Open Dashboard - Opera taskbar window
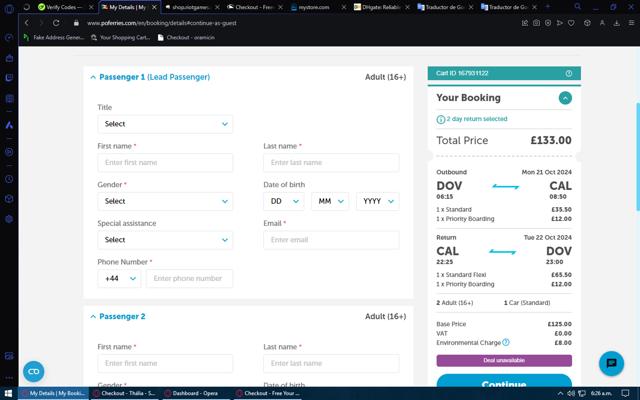Screen dimensions: 640x400 195,393
